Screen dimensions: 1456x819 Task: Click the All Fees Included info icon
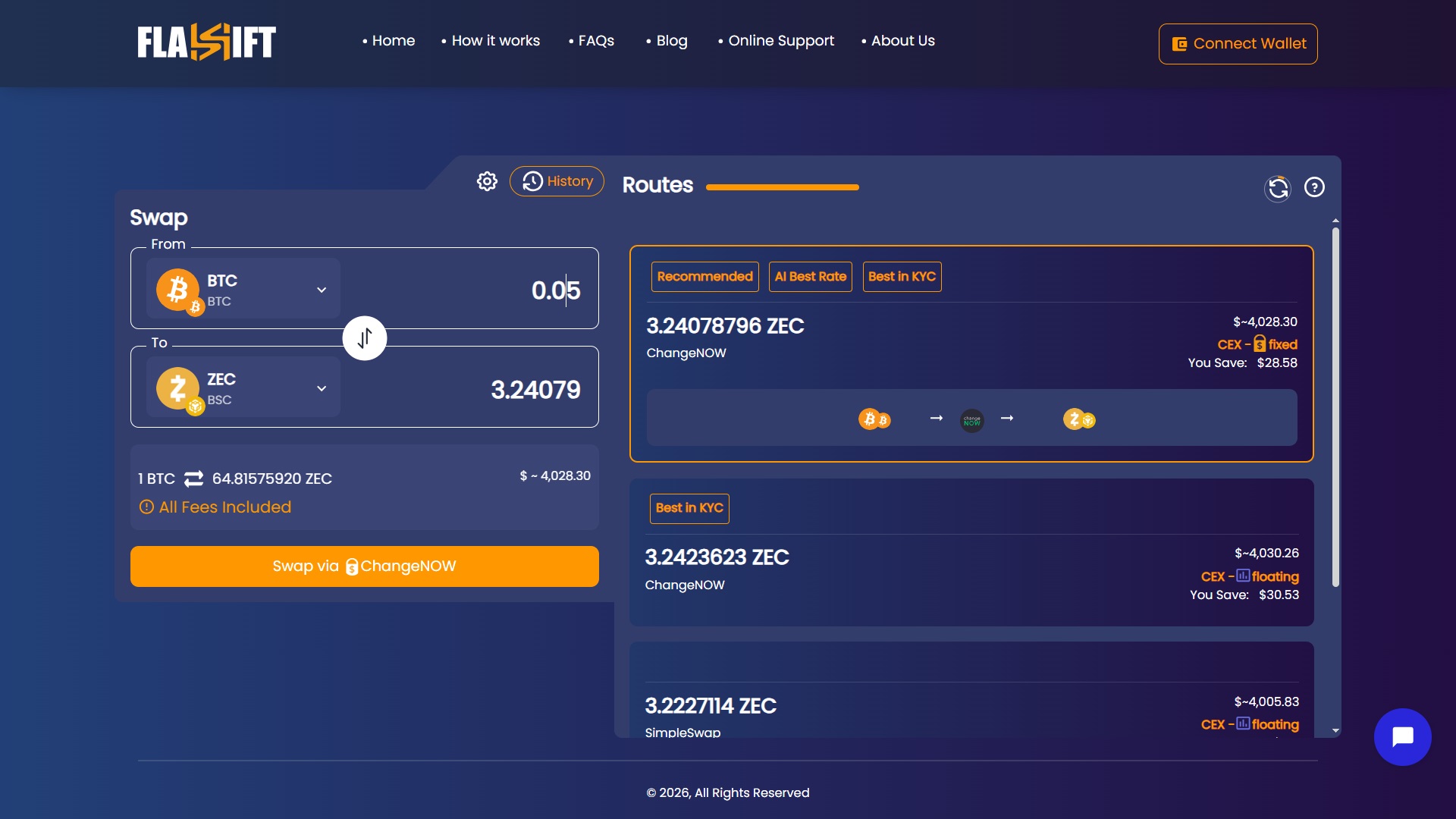146,507
